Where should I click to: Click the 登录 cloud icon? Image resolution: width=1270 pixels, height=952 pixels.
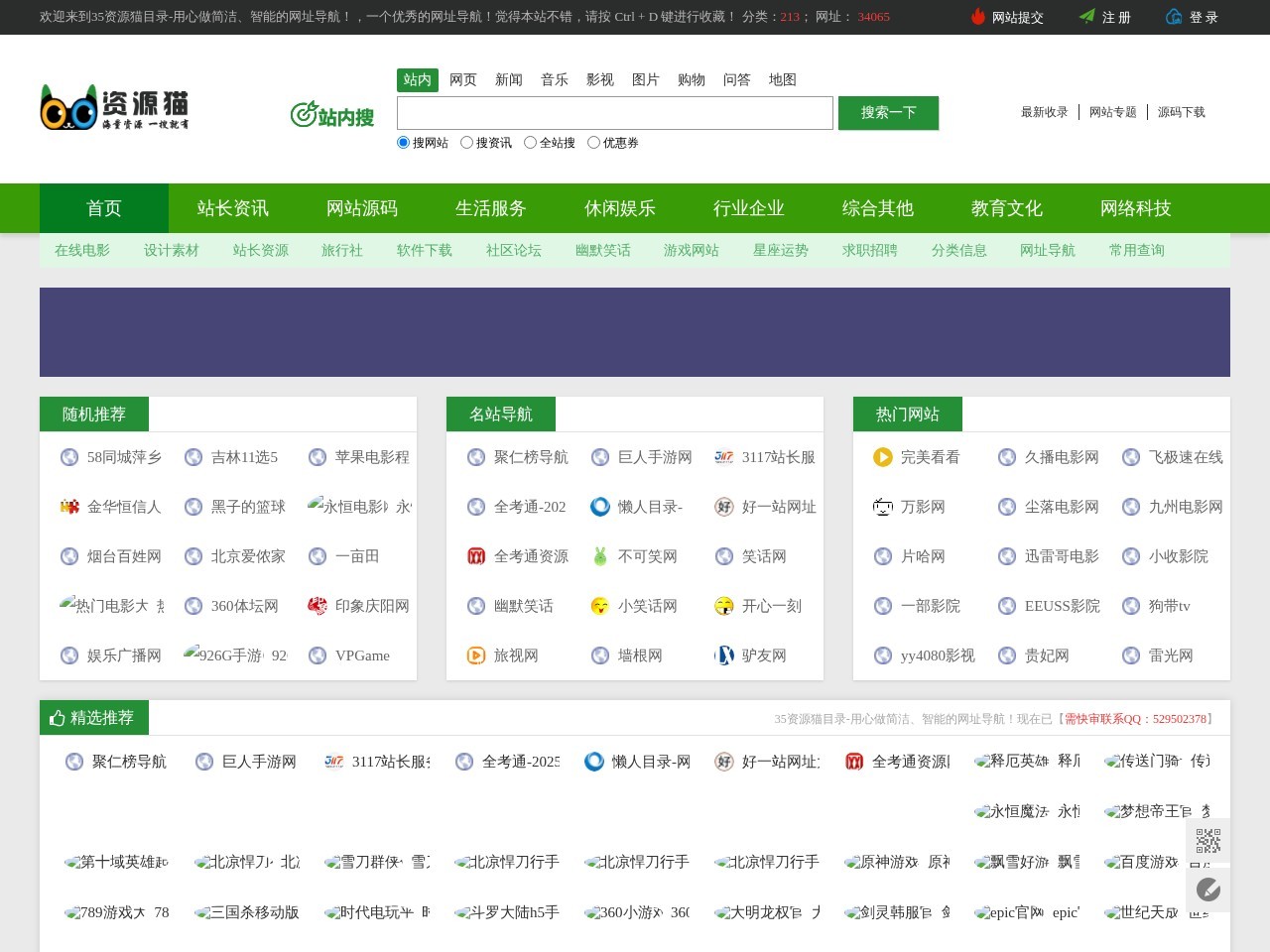1174,17
